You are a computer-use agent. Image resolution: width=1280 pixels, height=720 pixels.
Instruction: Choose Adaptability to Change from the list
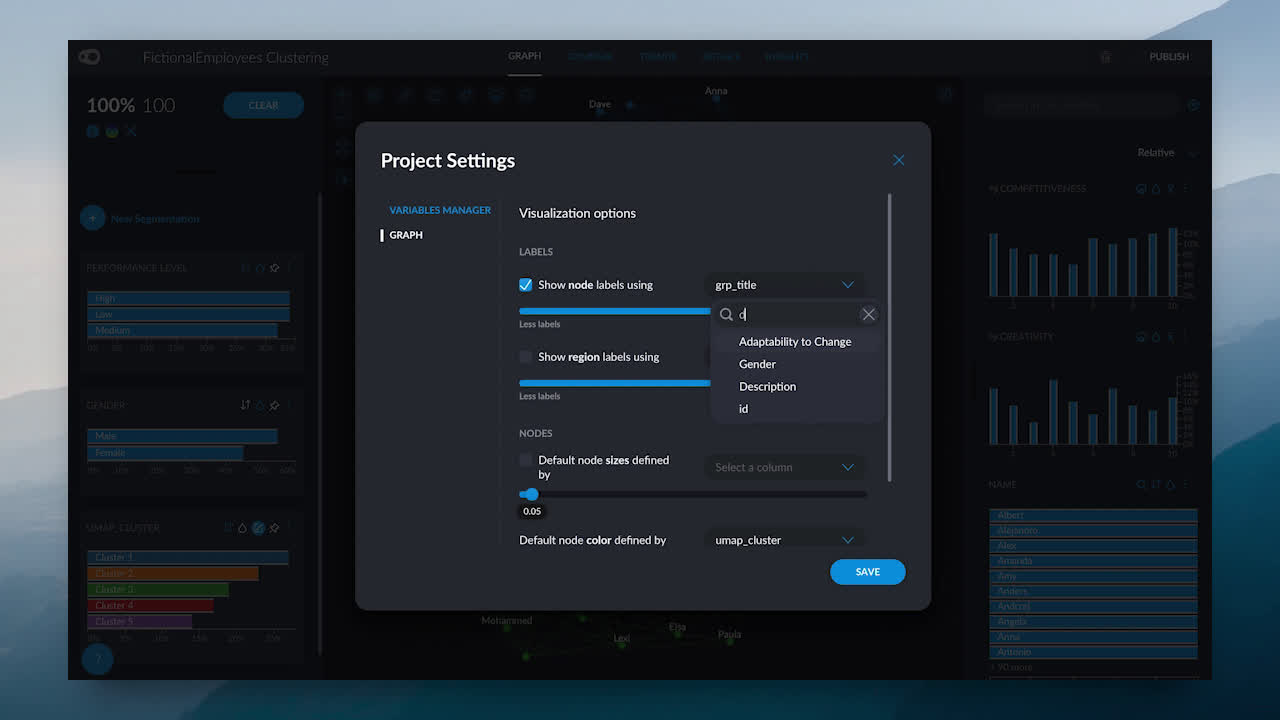click(x=795, y=342)
